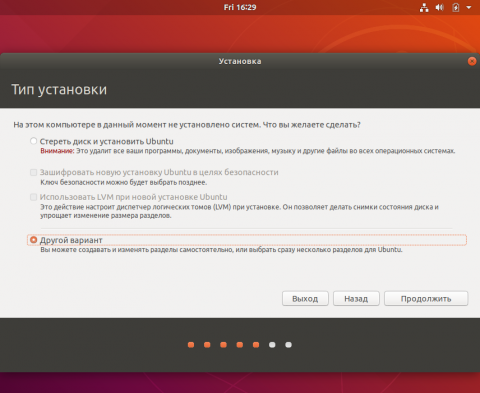The height and width of the screenshot is (393, 480).
Task: Click the battery power icon in top bar
Action: point(456,7)
